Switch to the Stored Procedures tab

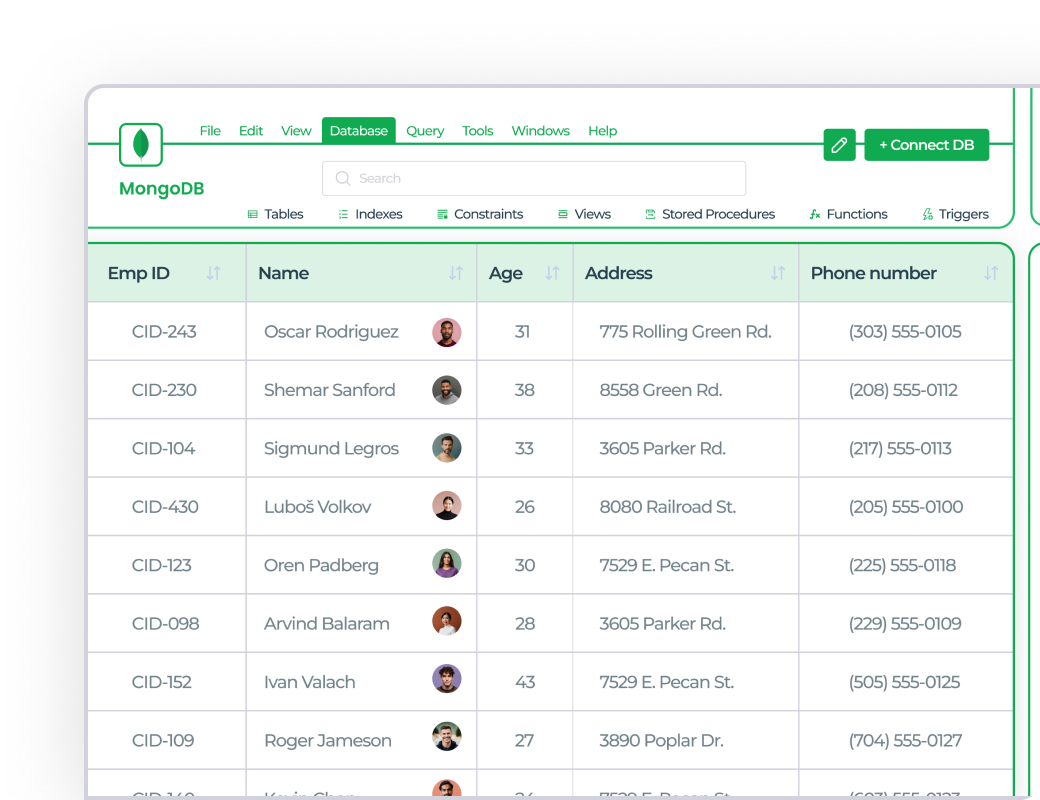coord(710,214)
